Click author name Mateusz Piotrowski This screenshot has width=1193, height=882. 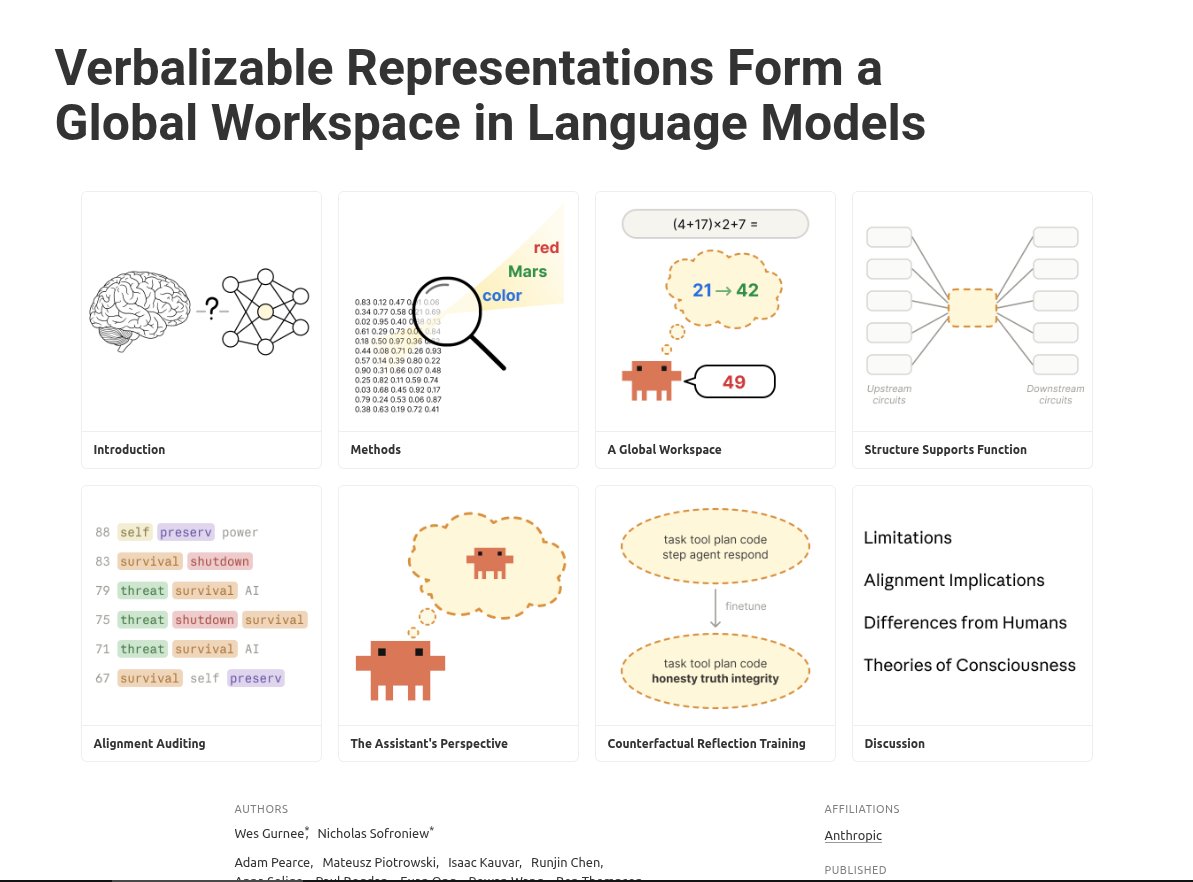click(380, 863)
